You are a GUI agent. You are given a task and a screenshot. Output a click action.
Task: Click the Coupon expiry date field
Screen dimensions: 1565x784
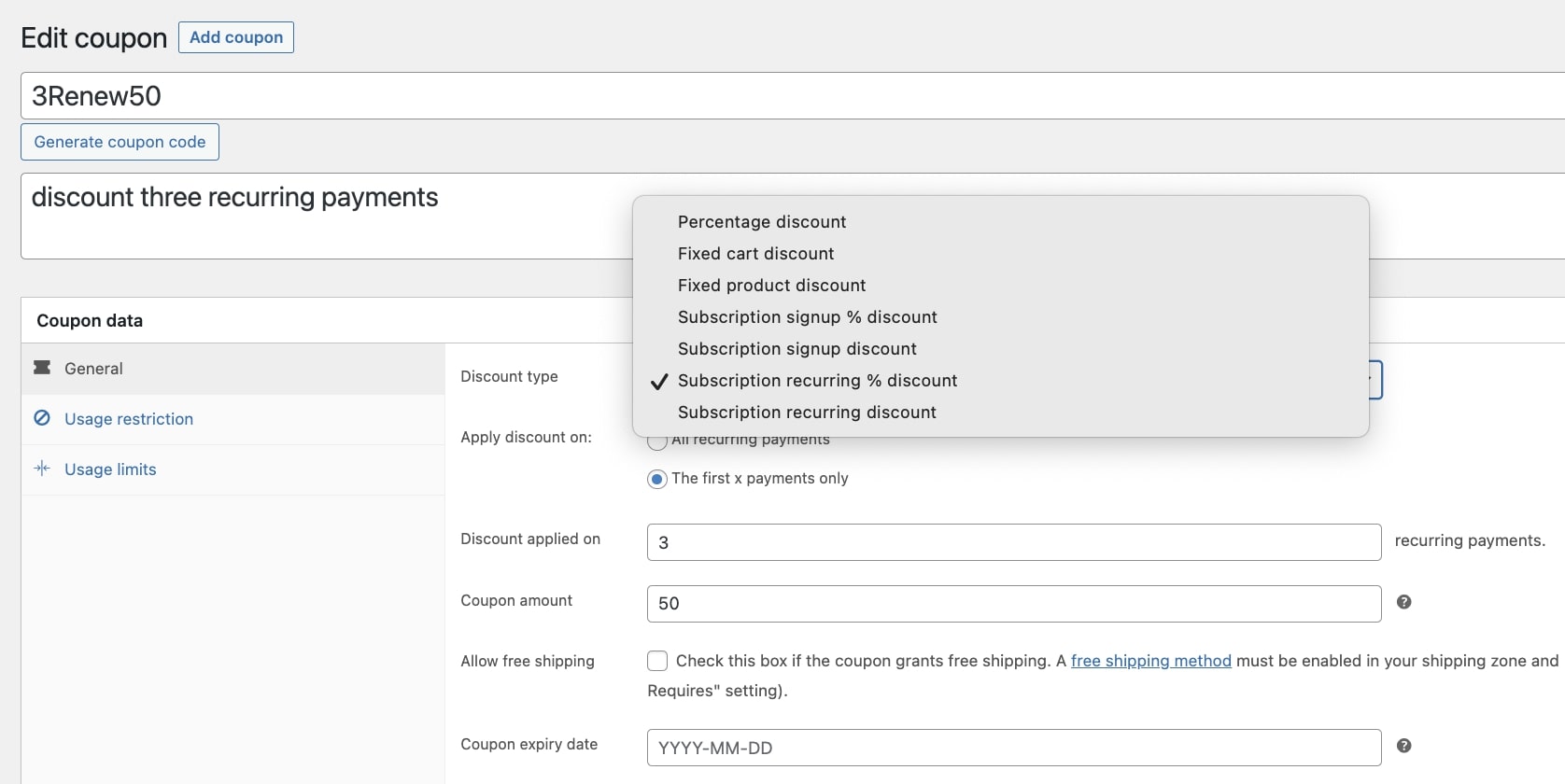(1013, 748)
